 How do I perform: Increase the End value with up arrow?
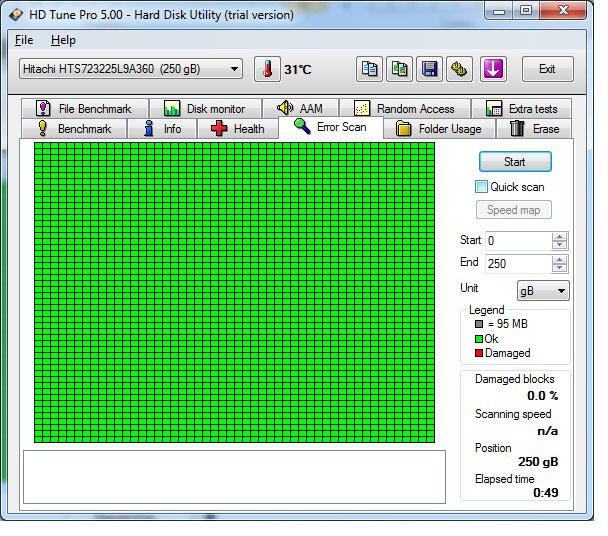(559, 259)
